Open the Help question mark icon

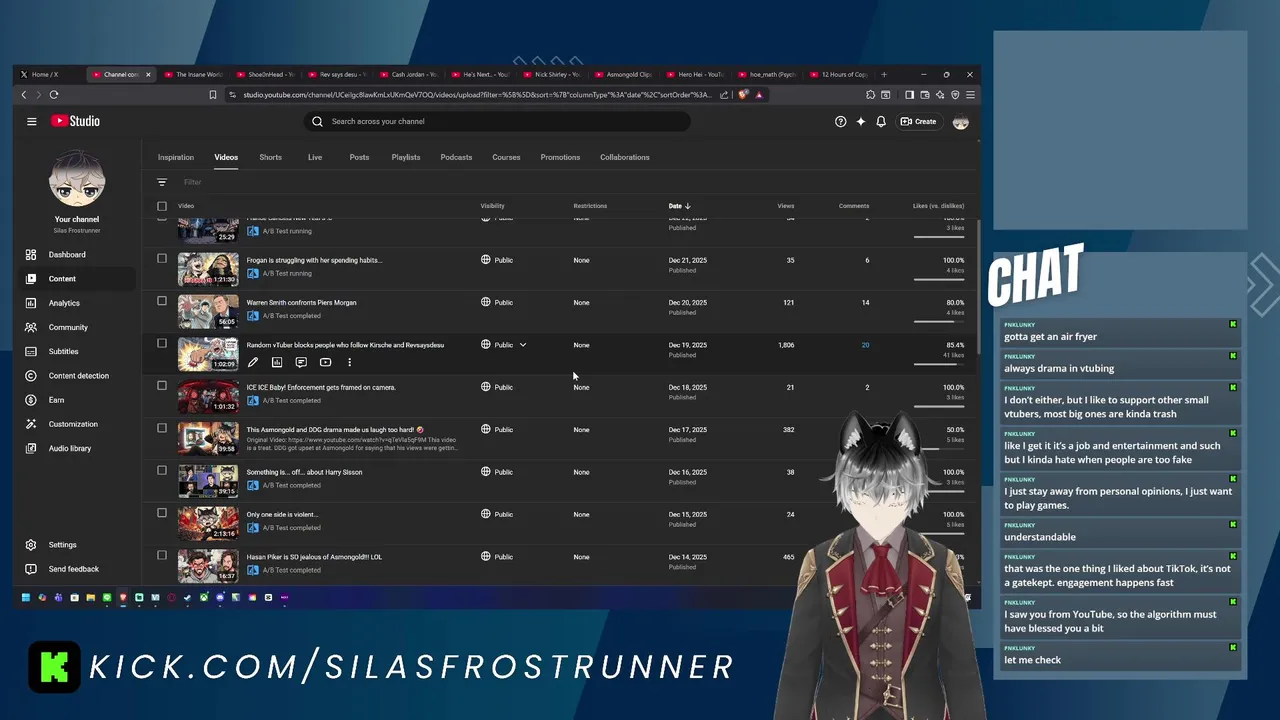tap(840, 121)
